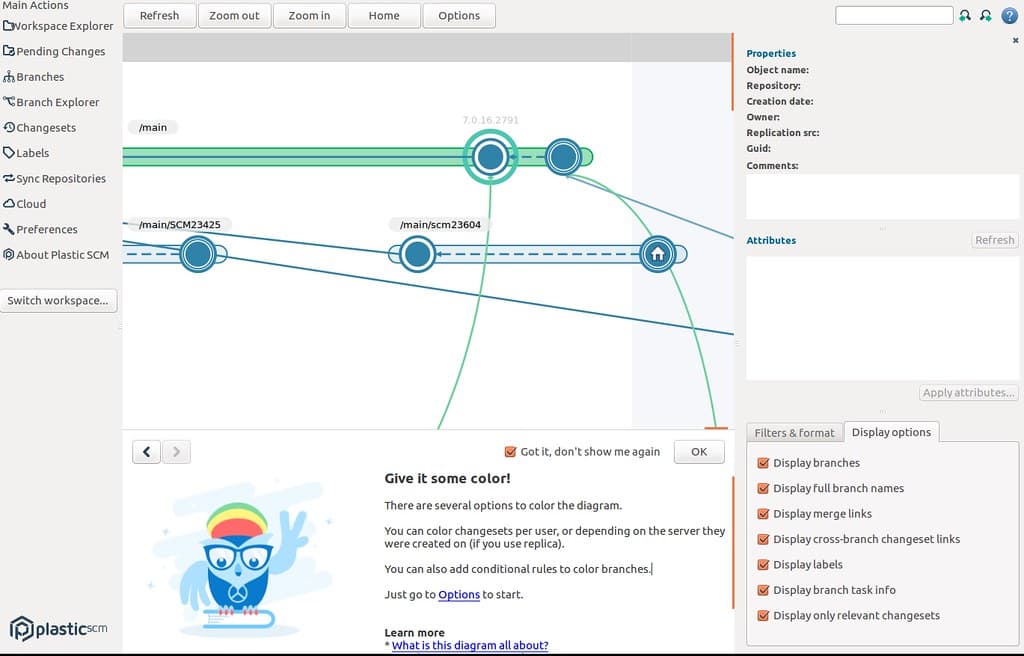Image resolution: width=1024 pixels, height=656 pixels.
Task: Select the Branches sidebar icon
Action: pos(36,76)
